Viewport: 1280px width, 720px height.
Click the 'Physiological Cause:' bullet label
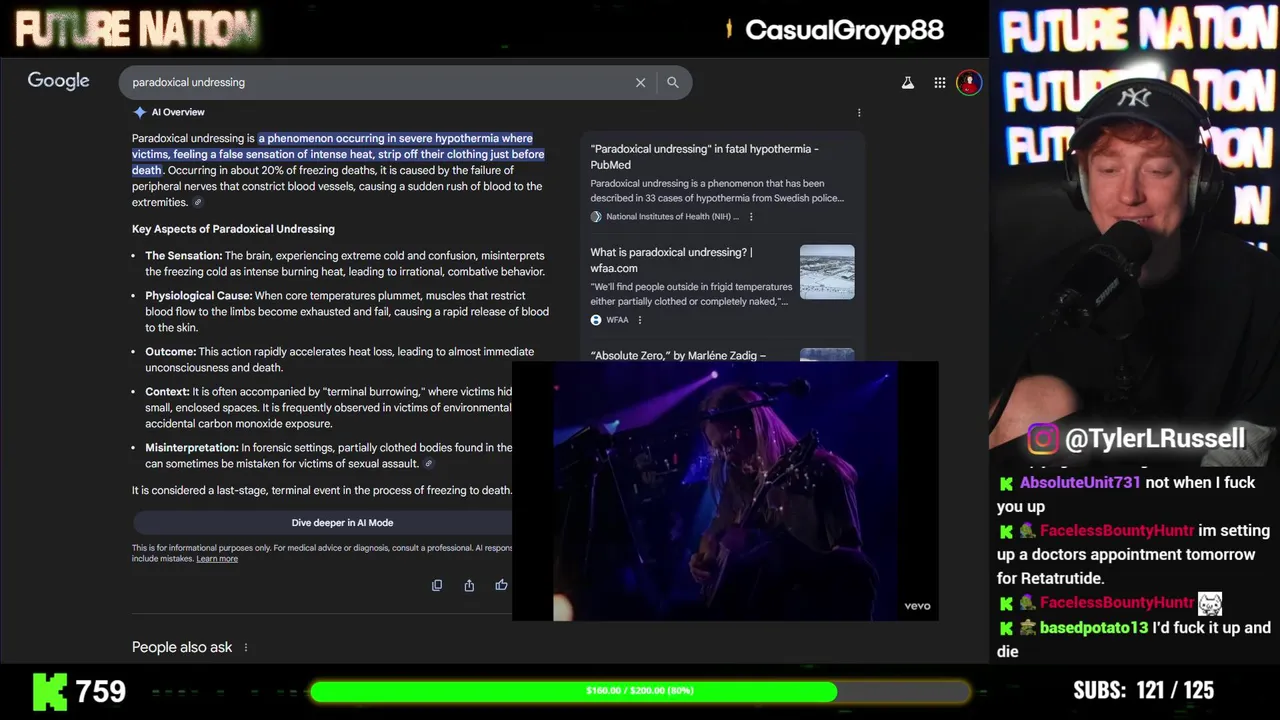(x=199, y=295)
